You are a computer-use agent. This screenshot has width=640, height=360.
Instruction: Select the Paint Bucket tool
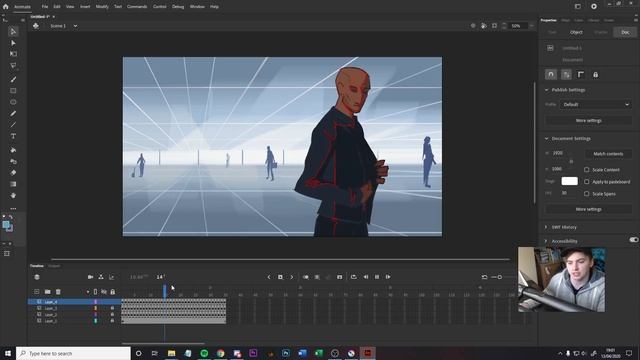point(13,150)
